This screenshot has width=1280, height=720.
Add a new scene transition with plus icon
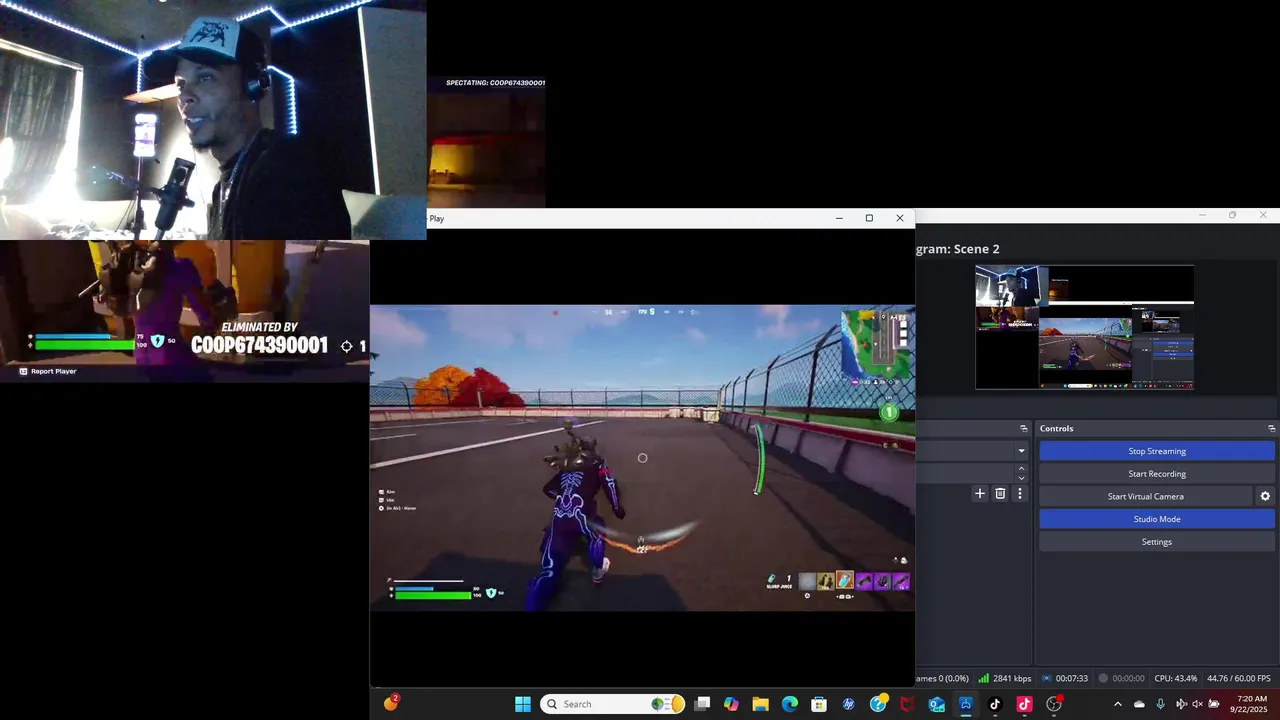[980, 494]
